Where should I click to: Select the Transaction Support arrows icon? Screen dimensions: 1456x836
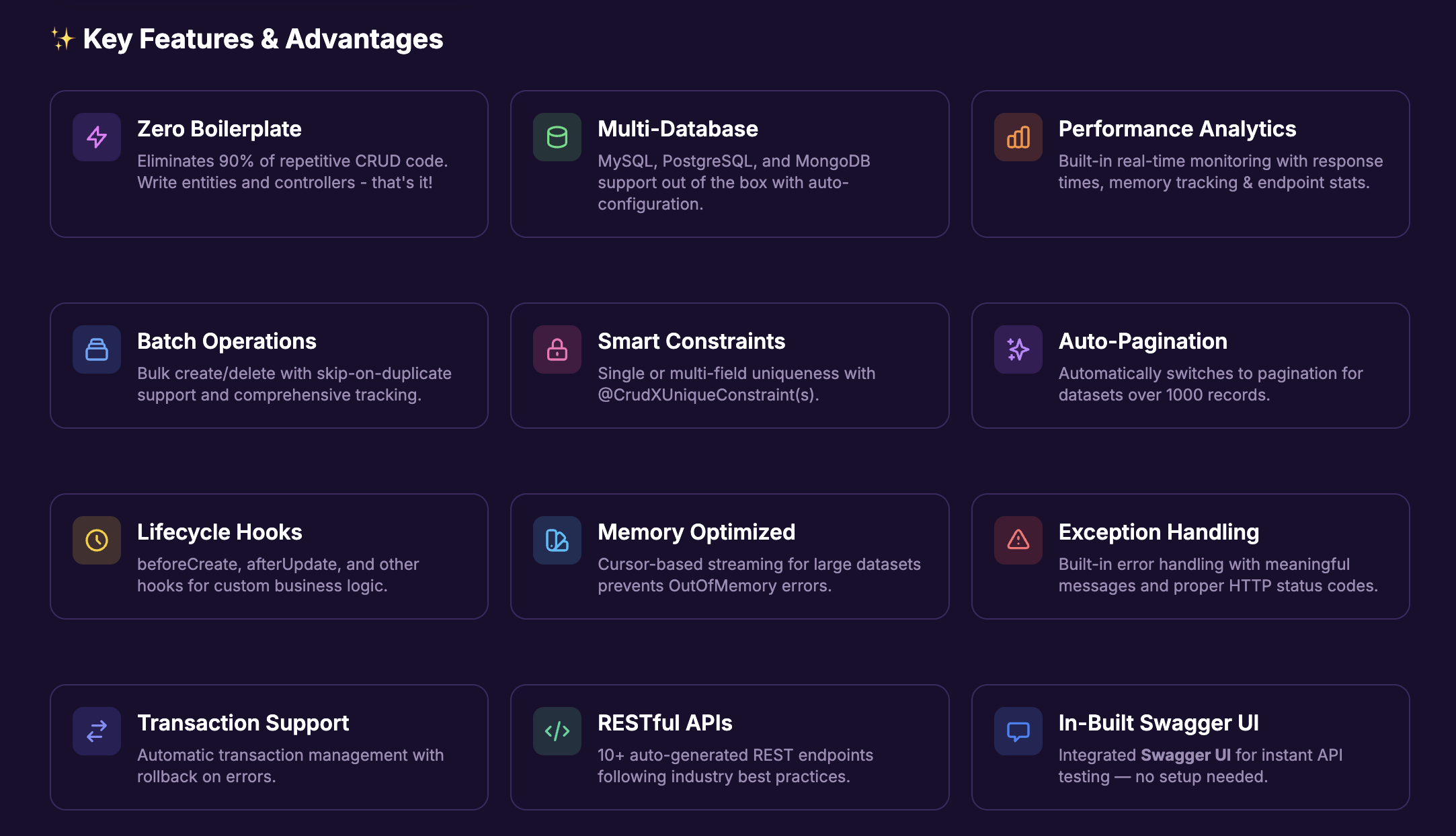(x=96, y=731)
